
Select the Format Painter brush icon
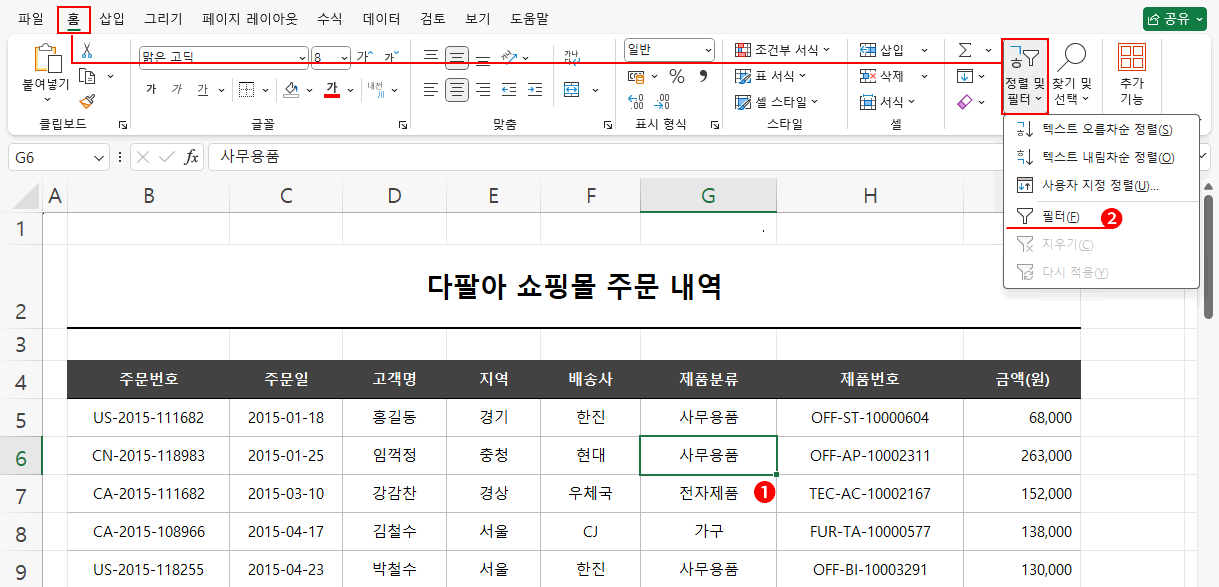(x=87, y=101)
